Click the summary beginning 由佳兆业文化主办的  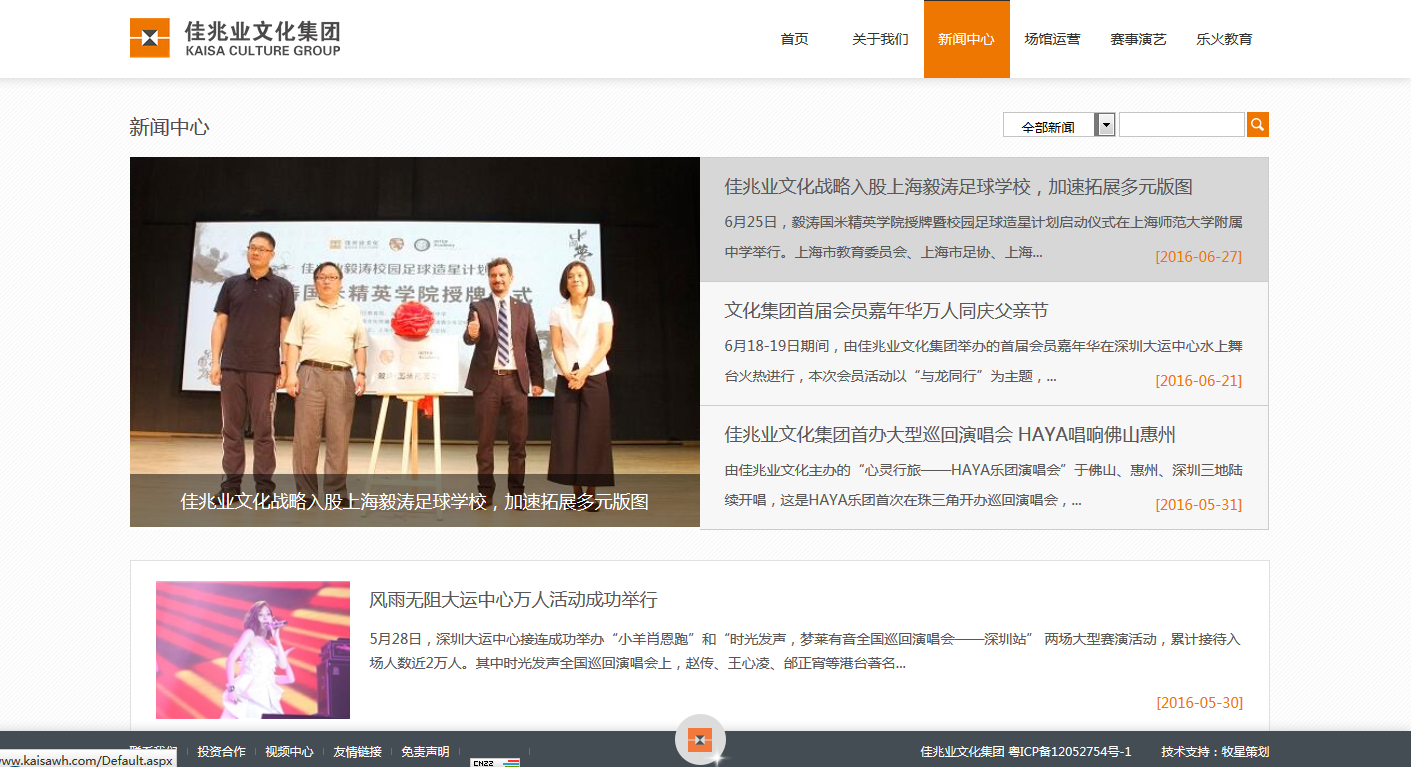984,485
